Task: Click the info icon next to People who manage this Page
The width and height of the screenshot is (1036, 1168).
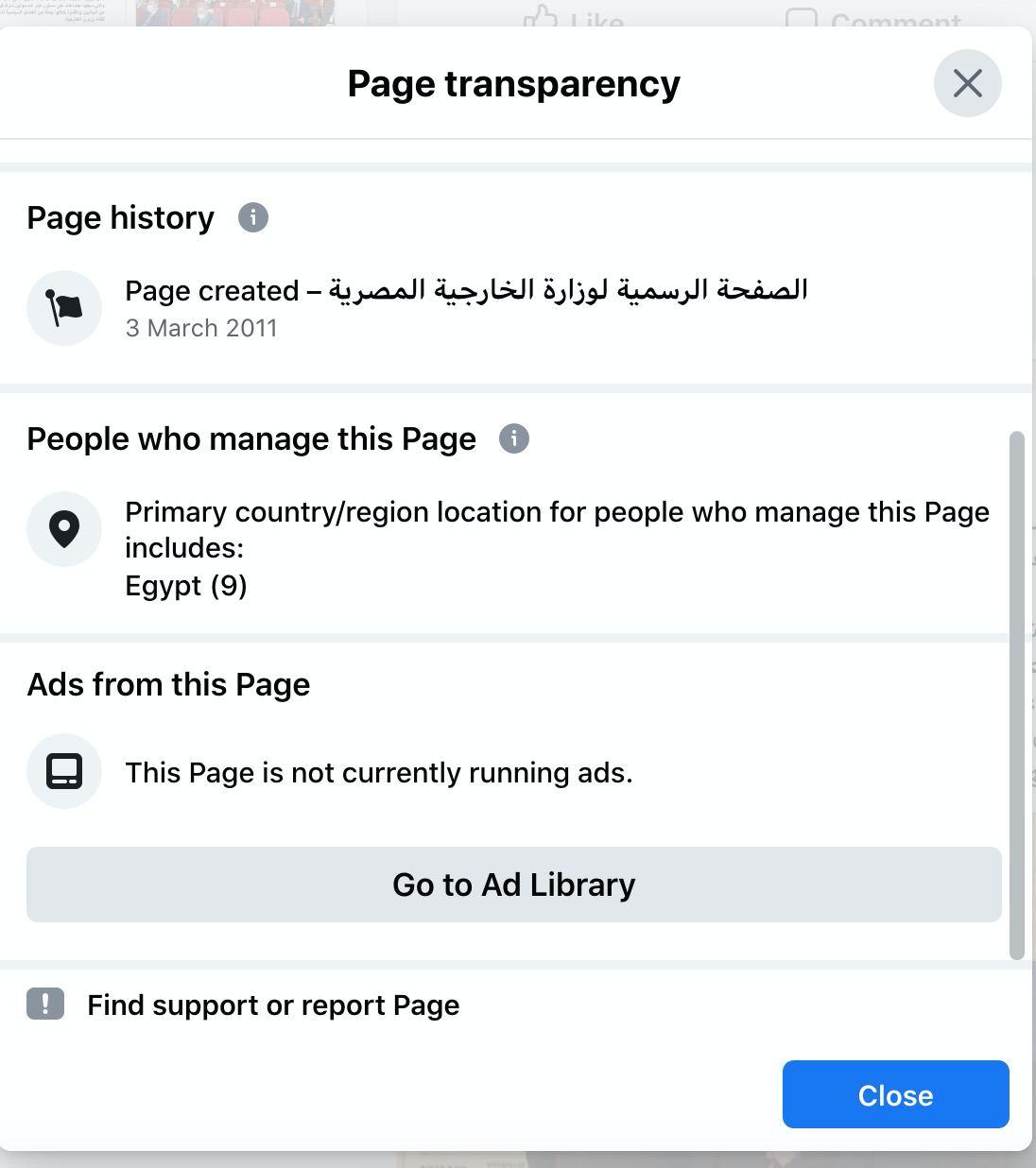Action: coord(514,438)
